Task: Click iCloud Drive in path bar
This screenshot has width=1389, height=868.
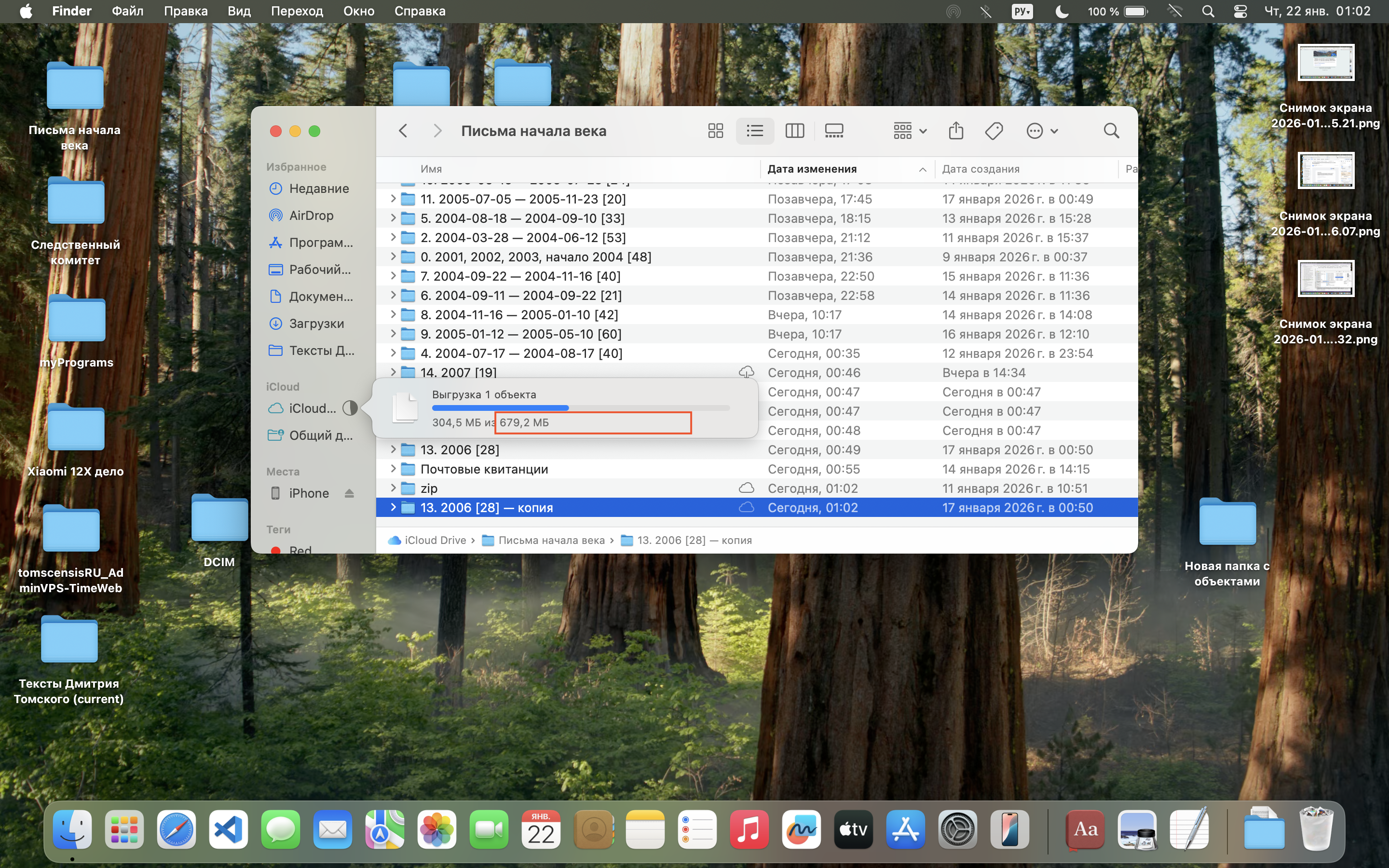Action: (x=435, y=540)
